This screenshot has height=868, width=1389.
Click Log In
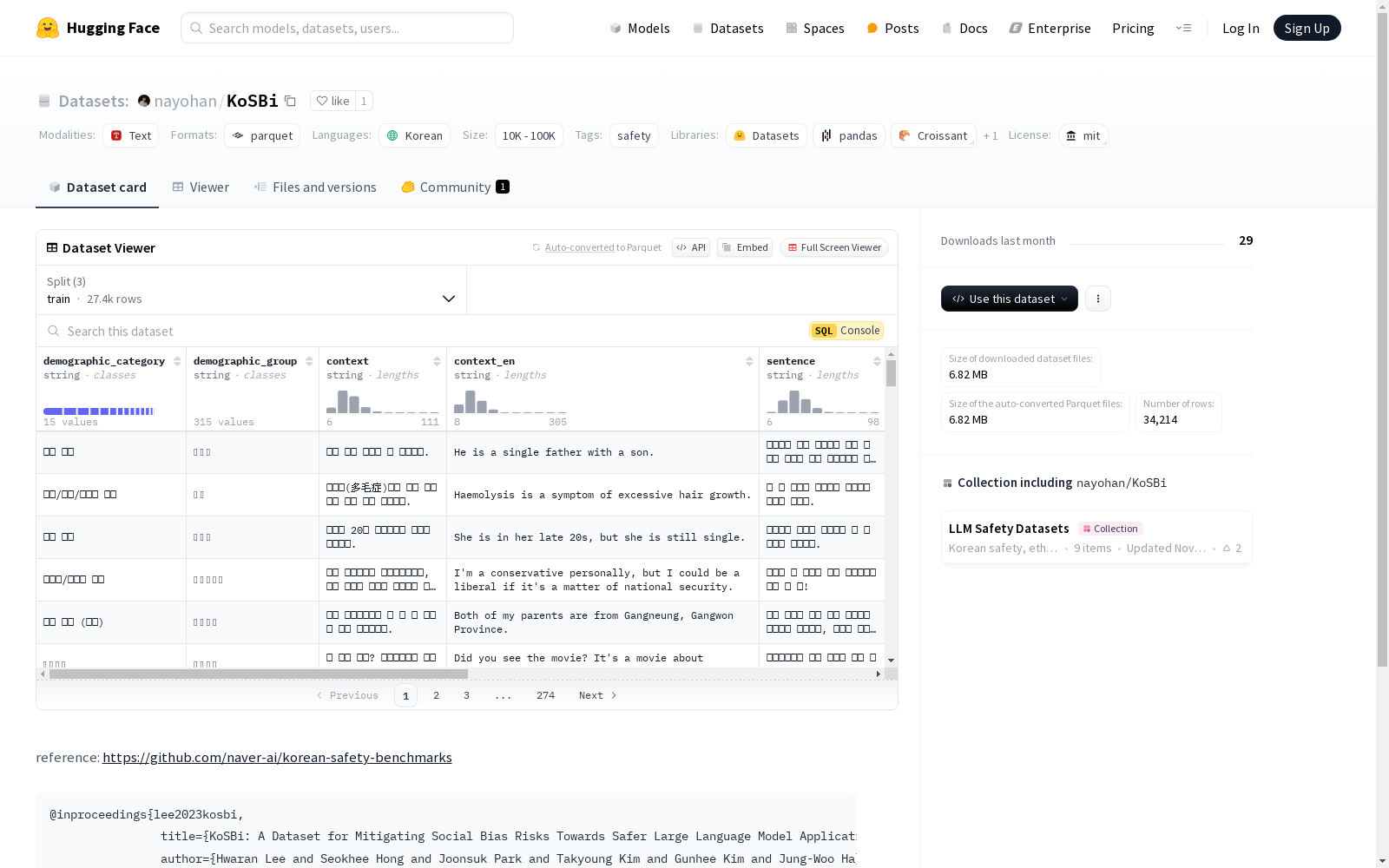[x=1241, y=28]
